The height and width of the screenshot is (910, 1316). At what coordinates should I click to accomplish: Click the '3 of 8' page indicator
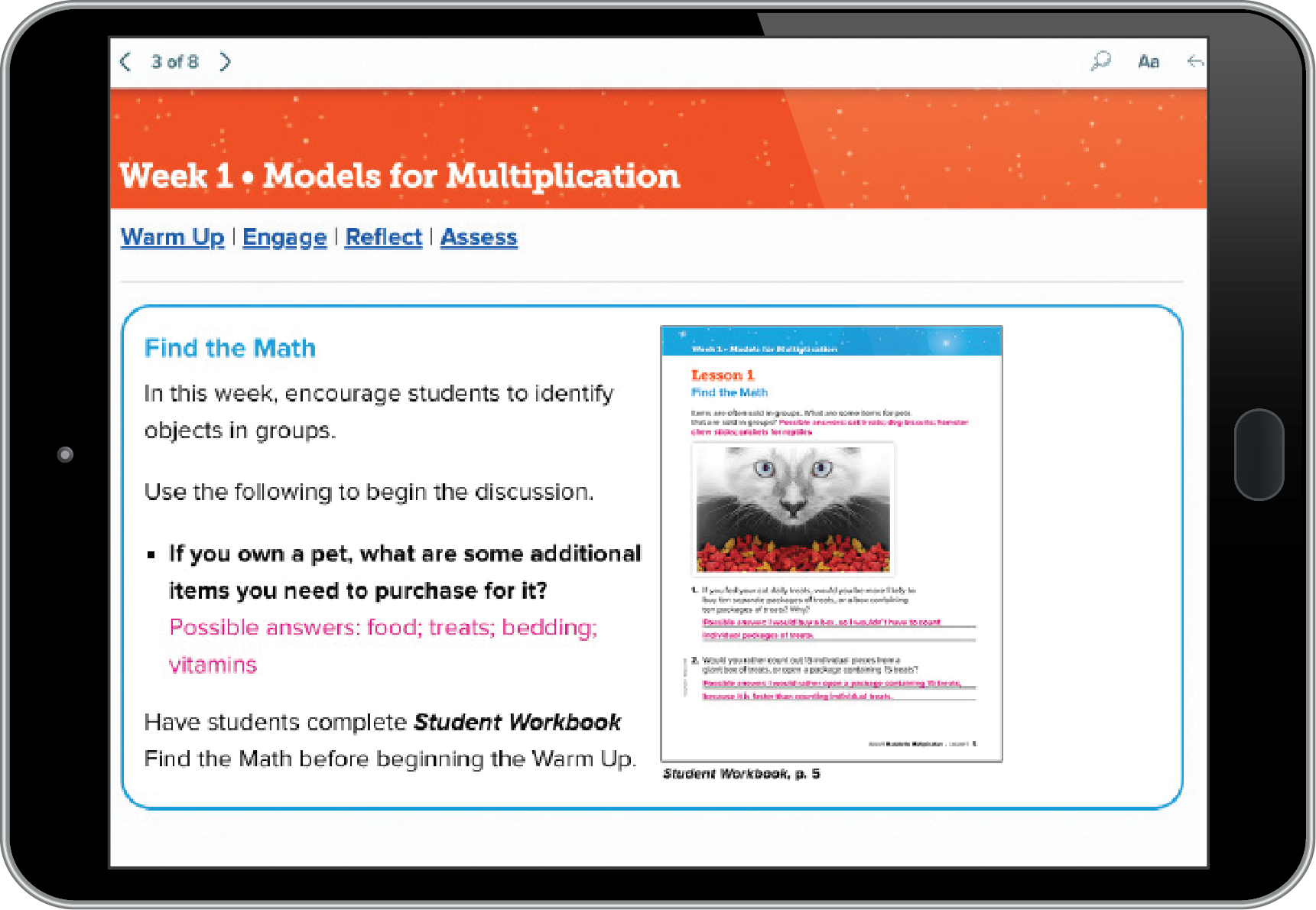coord(175,62)
